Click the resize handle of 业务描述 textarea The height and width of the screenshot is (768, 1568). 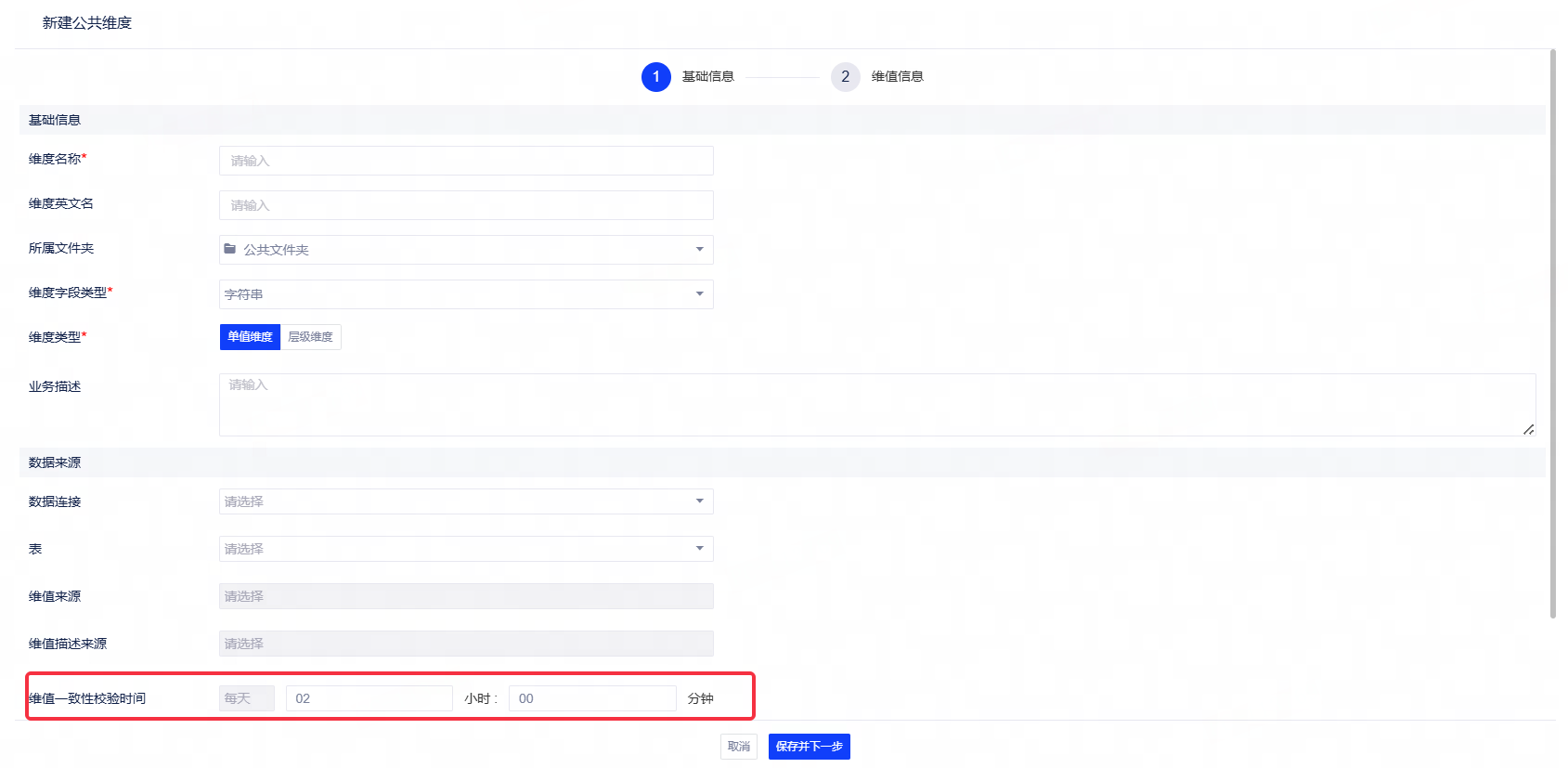[x=1528, y=429]
